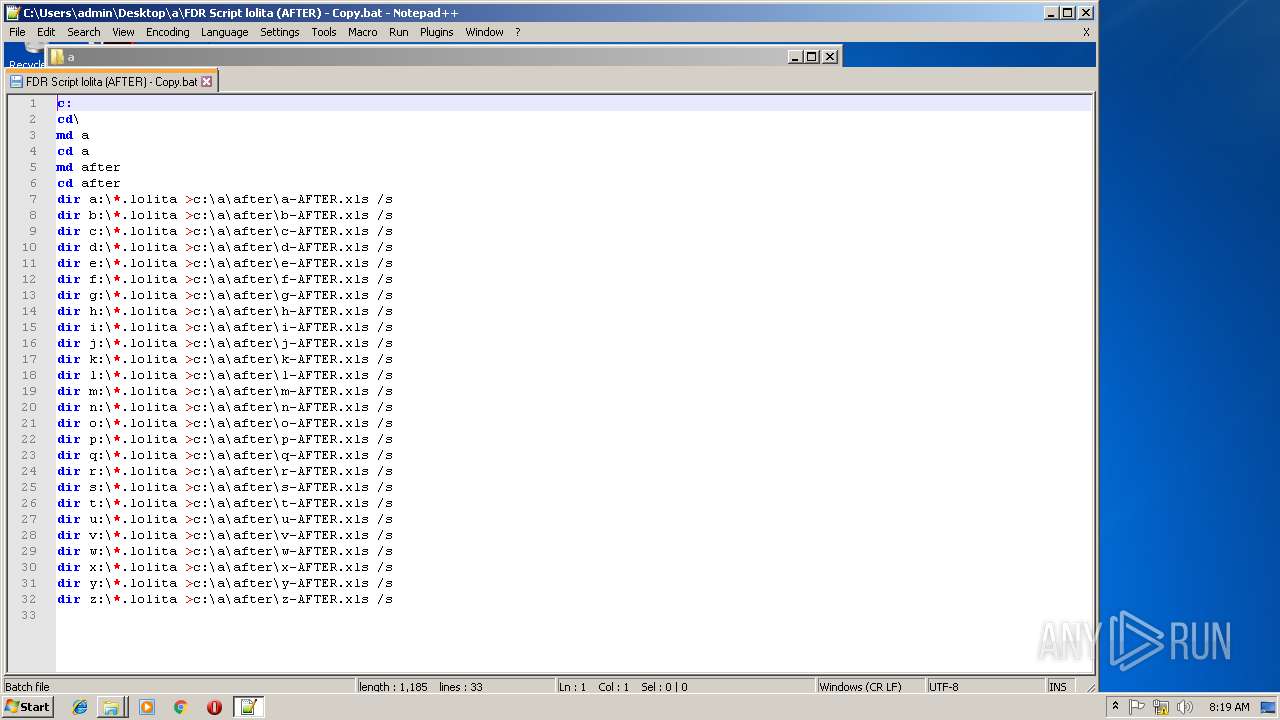Select the FDR Script lolita (AFTER) - Copy.bat tab
Viewport: 1280px width, 720px height.
click(111, 82)
